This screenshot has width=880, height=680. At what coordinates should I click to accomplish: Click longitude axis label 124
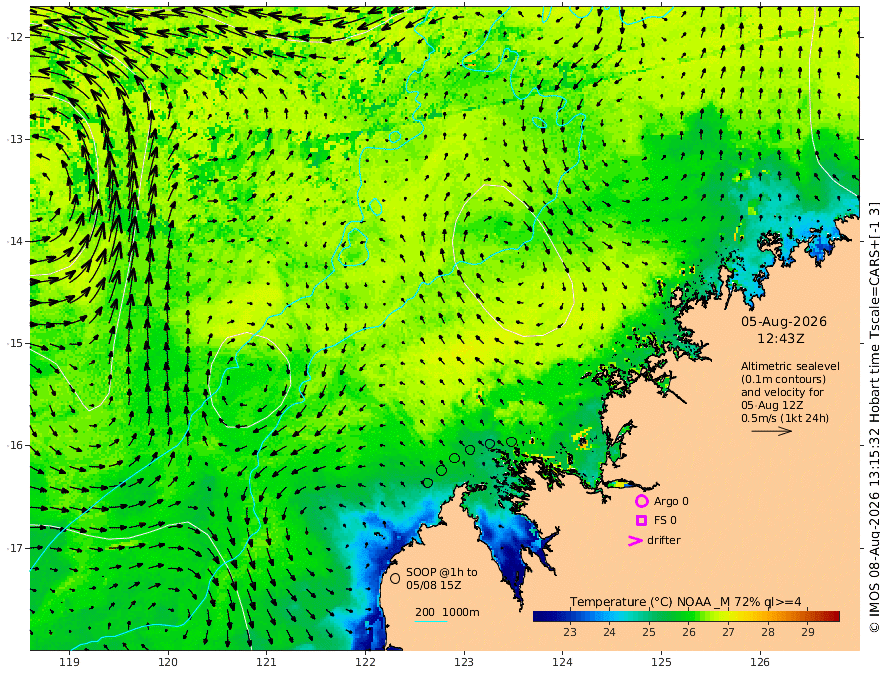tap(563, 662)
